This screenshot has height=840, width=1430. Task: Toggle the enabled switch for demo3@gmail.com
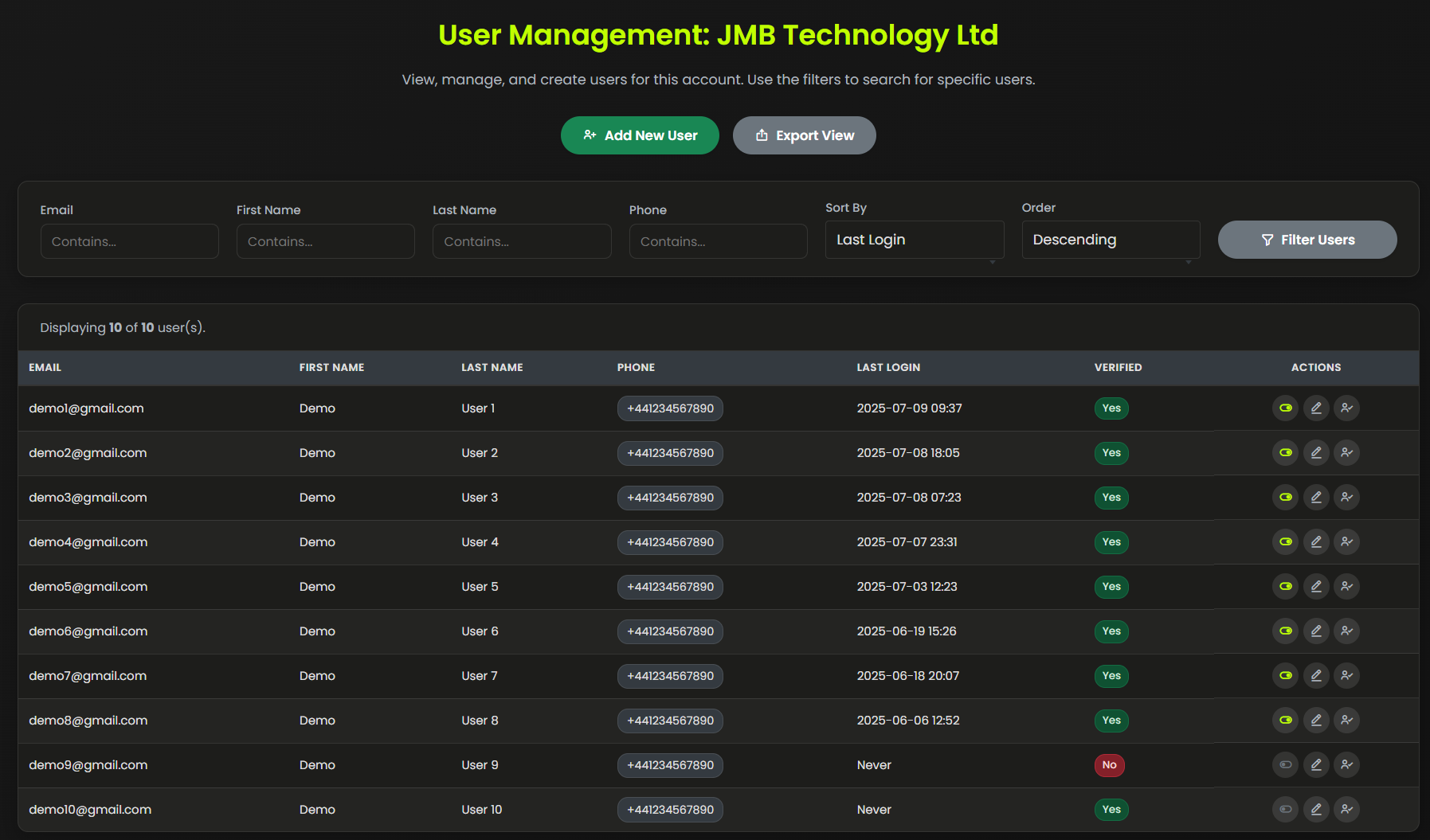[1285, 498]
